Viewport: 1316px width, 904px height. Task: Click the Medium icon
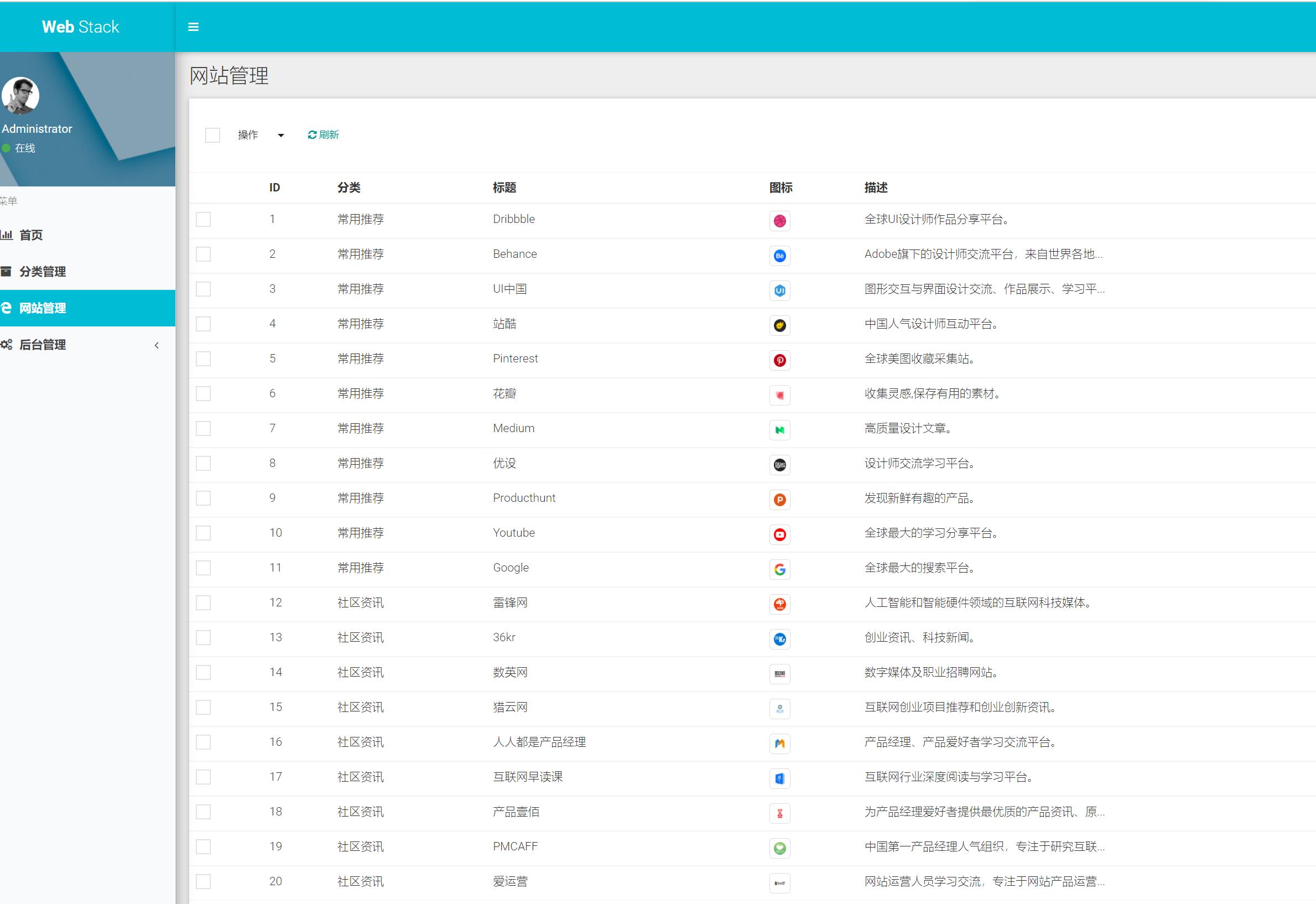click(780, 430)
